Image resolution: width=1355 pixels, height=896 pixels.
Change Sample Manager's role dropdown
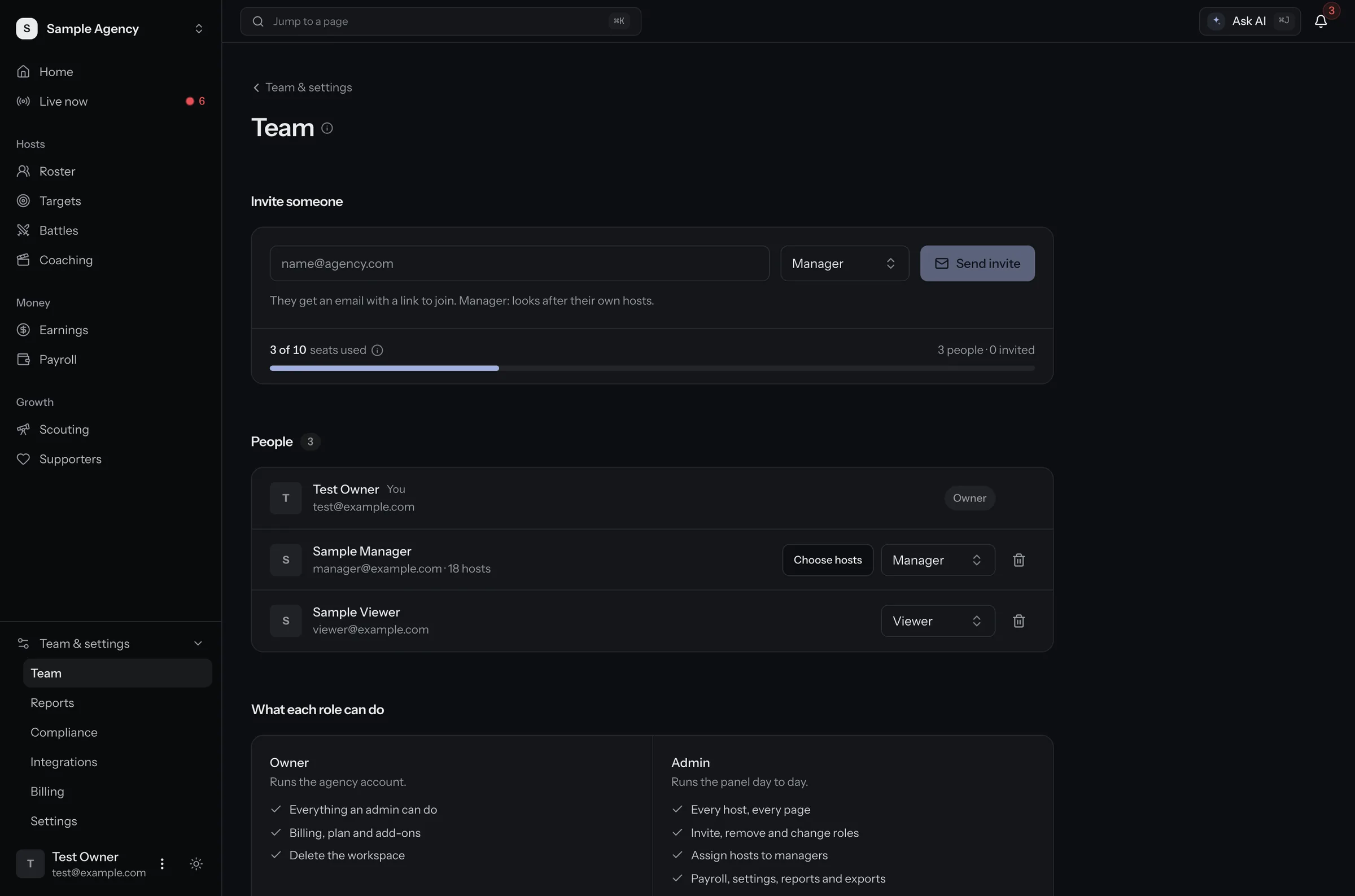937,560
